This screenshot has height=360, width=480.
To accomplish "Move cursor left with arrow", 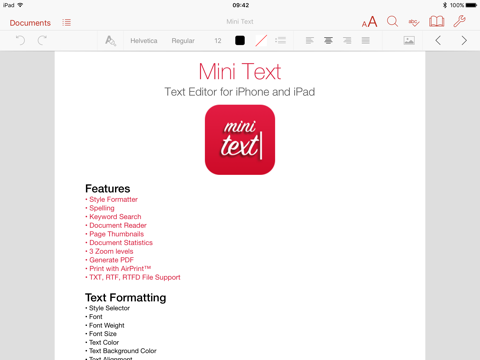I will pos(438,40).
